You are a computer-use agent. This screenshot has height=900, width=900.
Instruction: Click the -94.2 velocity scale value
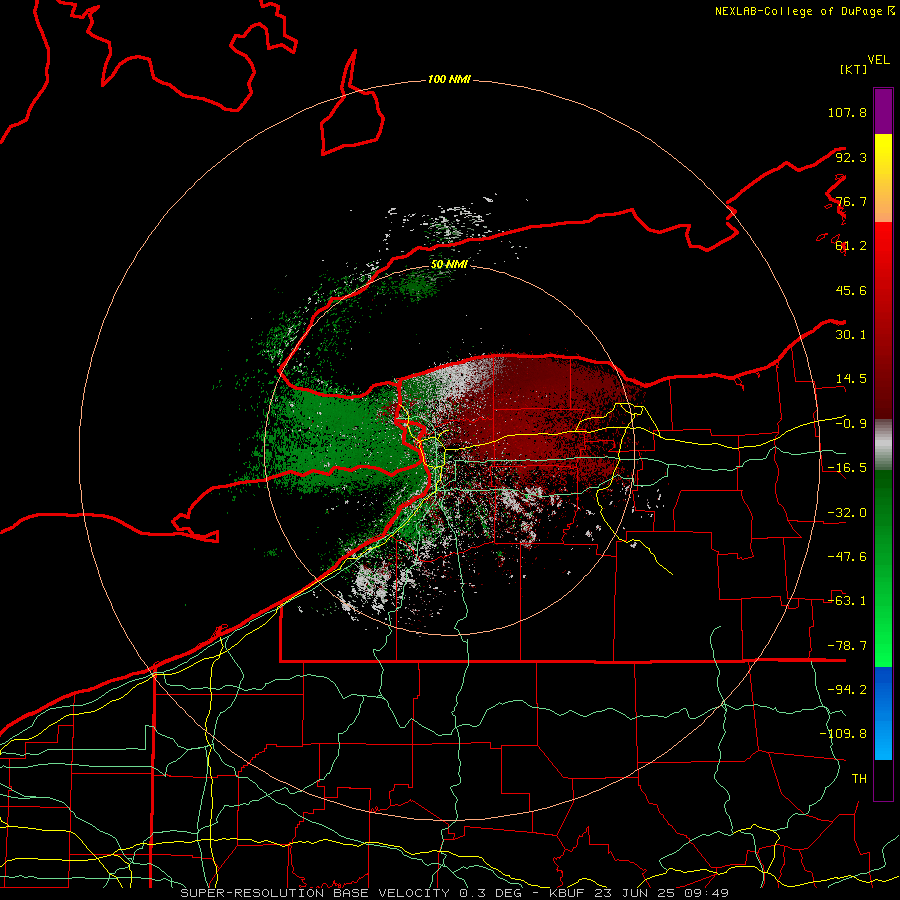click(x=847, y=690)
